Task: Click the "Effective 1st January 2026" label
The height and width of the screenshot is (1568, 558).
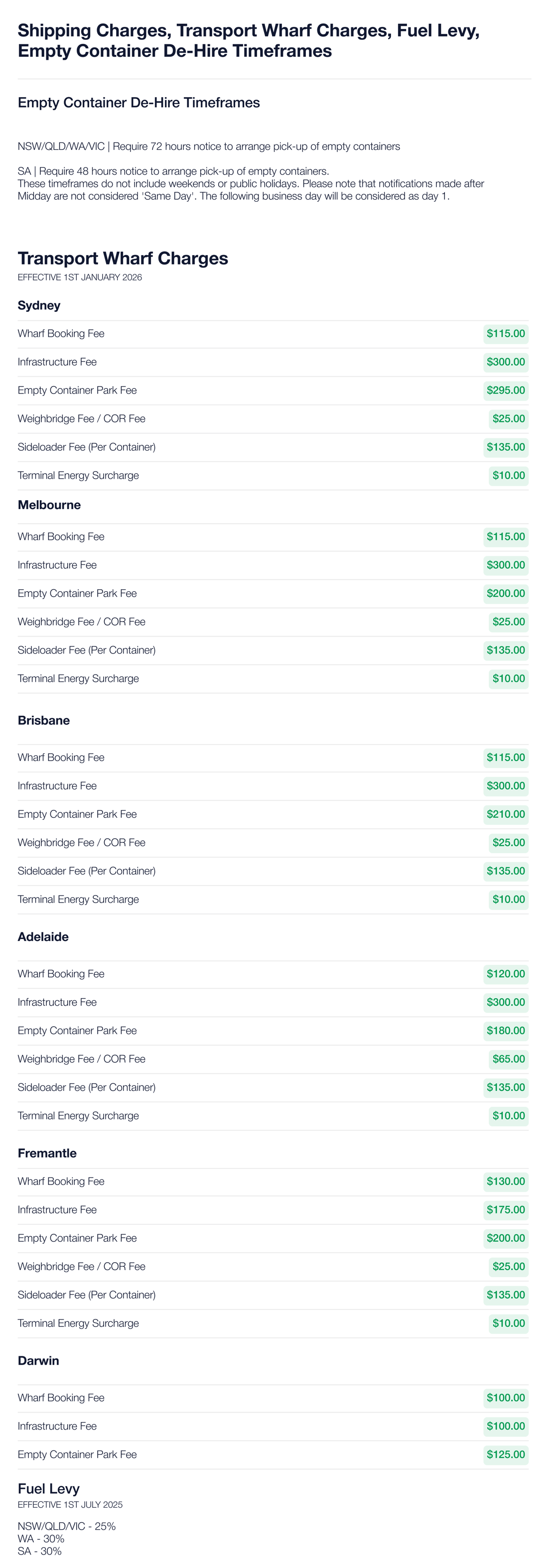Action: tap(79, 277)
